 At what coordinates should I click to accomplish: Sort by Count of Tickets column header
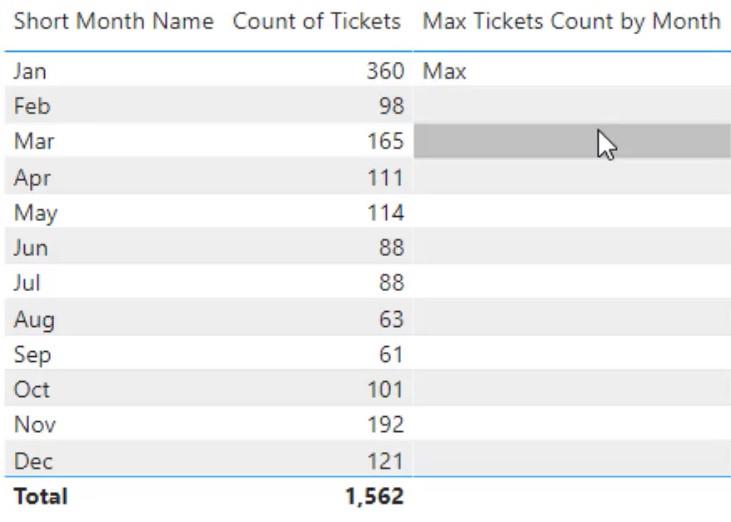point(317,21)
